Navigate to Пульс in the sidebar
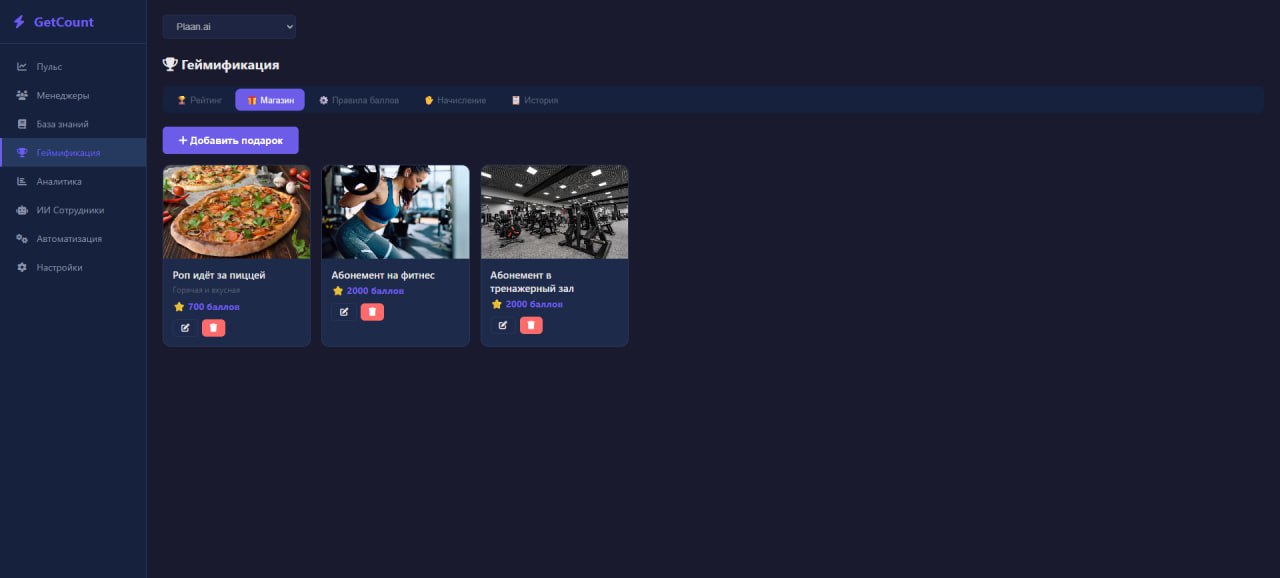Screen dimensions: 1280x578 pyautogui.click(x=49, y=67)
